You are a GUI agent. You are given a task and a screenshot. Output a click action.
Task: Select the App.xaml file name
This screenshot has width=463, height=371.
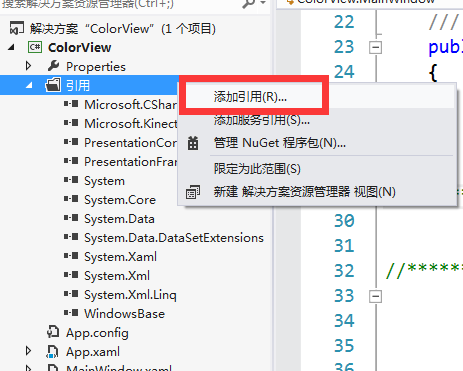click(93, 352)
